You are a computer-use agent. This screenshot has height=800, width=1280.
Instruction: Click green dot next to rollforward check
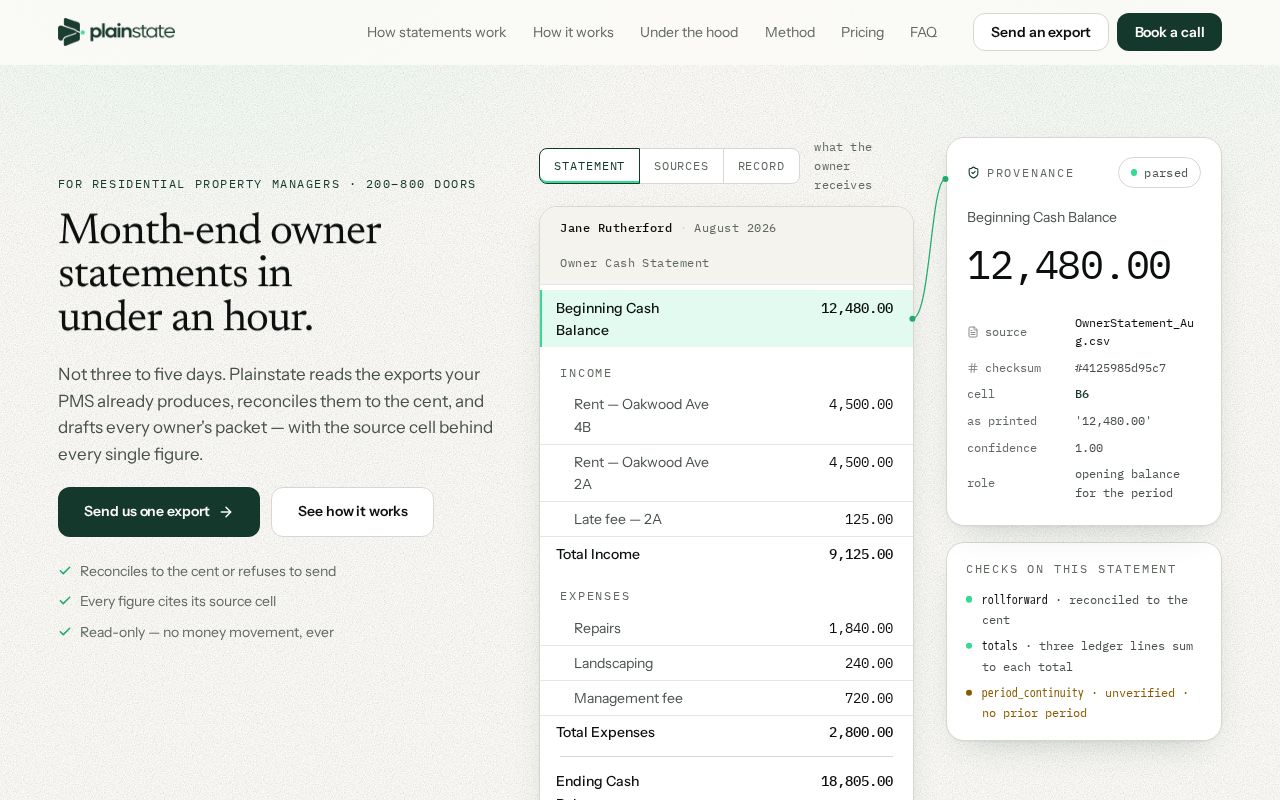(969, 600)
